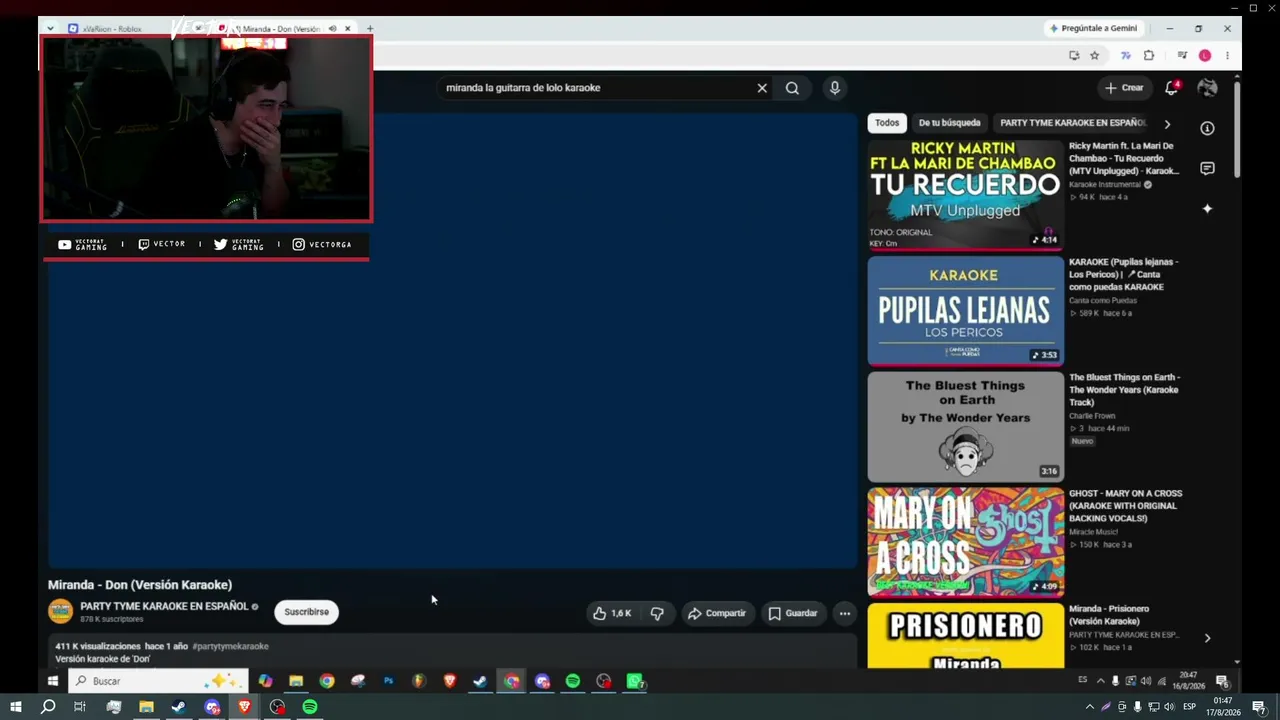Open The Bluest Things on Earth thumbnail

[x=965, y=427]
